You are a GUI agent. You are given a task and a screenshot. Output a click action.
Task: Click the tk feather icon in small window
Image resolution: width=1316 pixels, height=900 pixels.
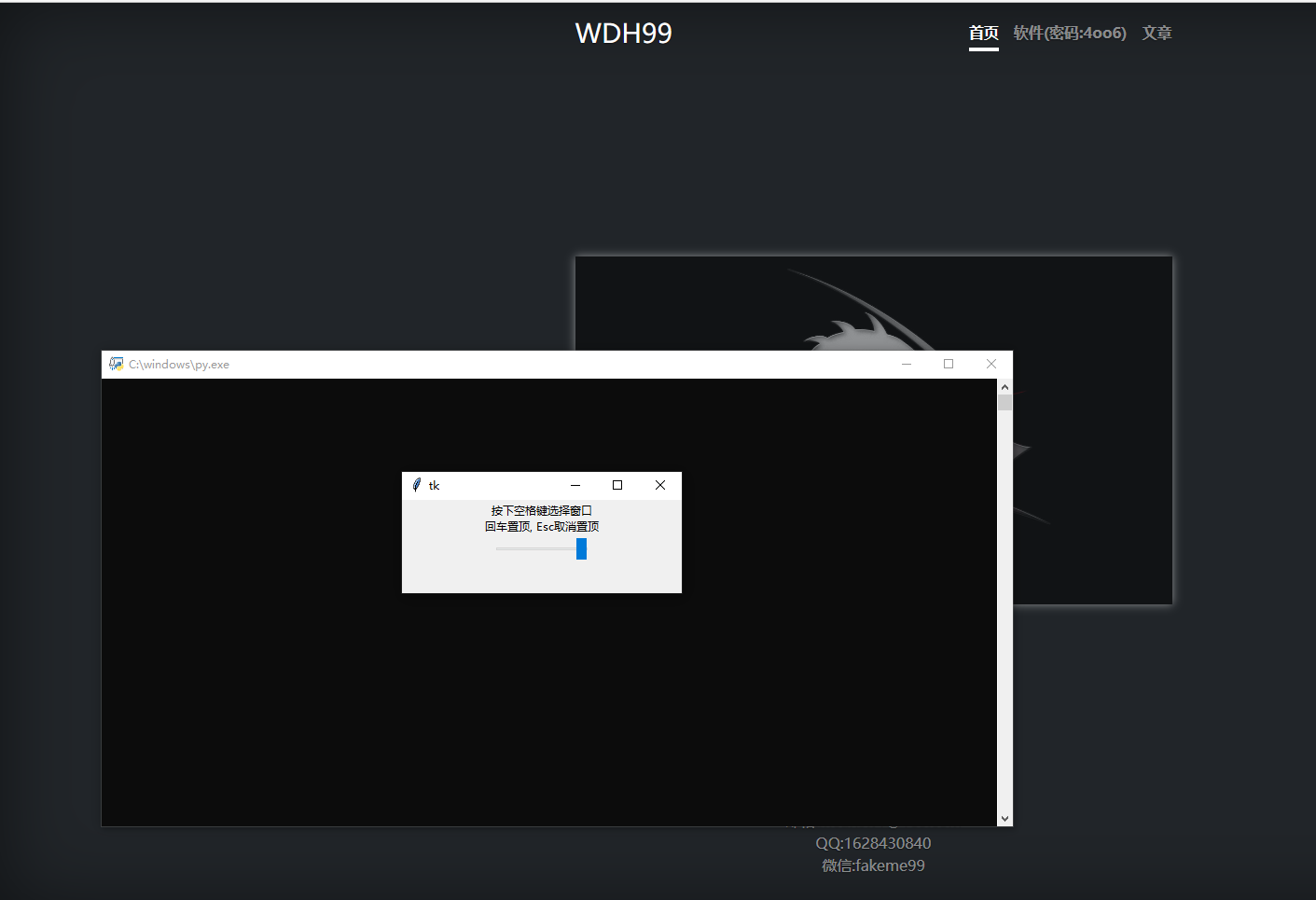click(417, 485)
